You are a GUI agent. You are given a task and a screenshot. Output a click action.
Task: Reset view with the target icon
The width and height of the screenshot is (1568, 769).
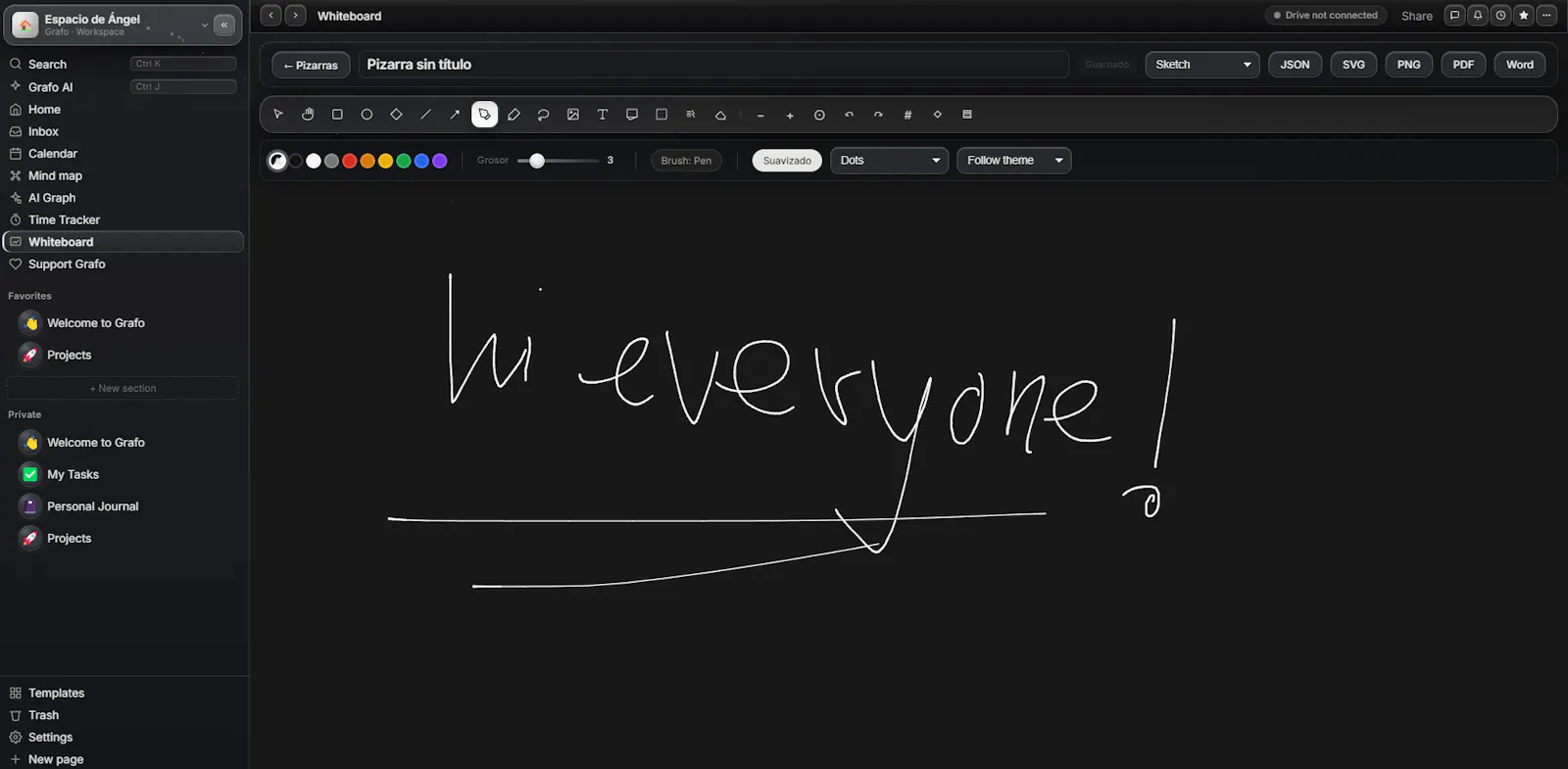coord(819,115)
